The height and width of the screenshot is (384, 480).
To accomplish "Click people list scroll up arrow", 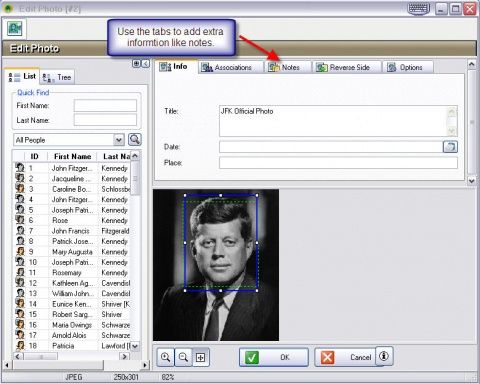I will pos(135,156).
